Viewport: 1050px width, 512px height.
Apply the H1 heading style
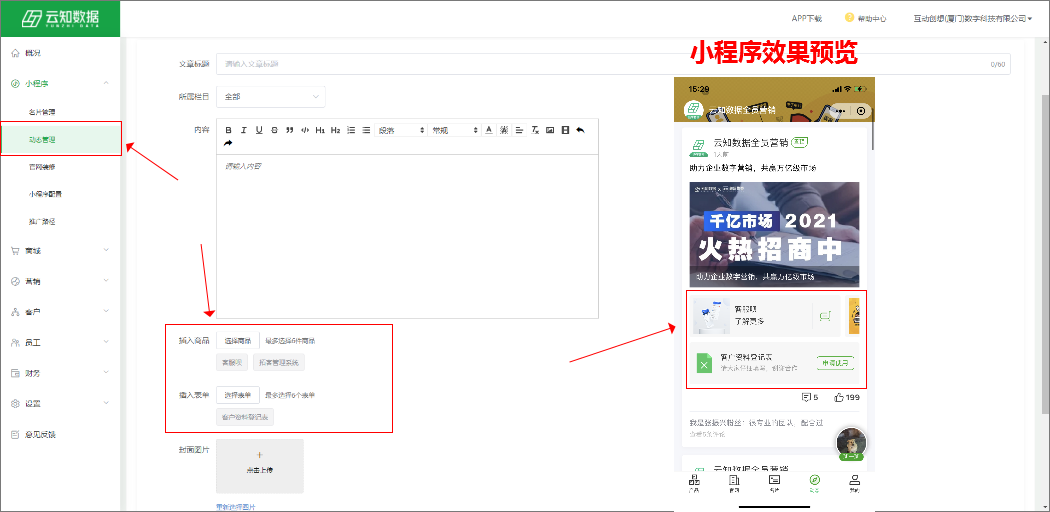click(320, 130)
